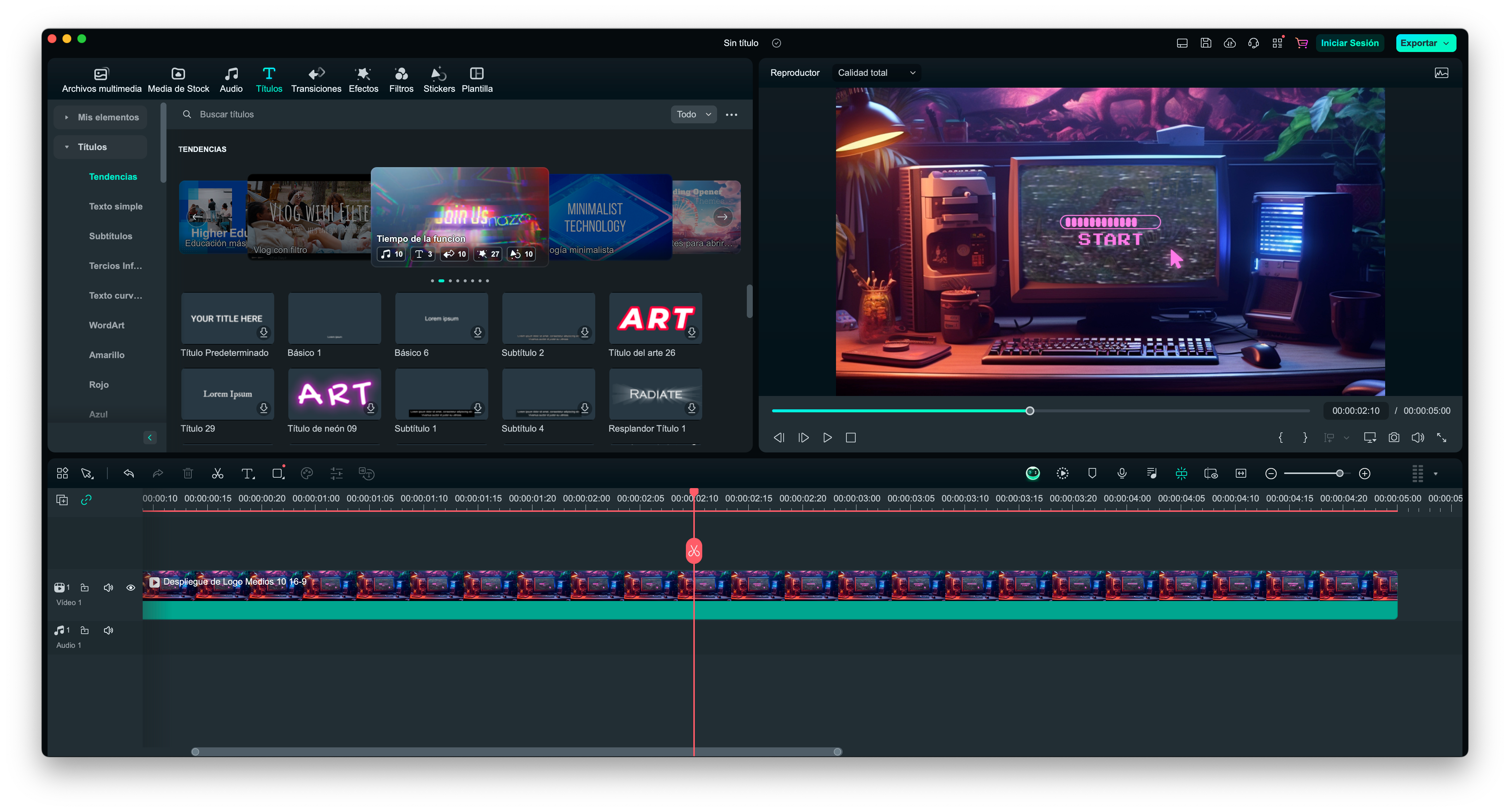
Task: Select the Subtítulos category
Action: click(110, 236)
